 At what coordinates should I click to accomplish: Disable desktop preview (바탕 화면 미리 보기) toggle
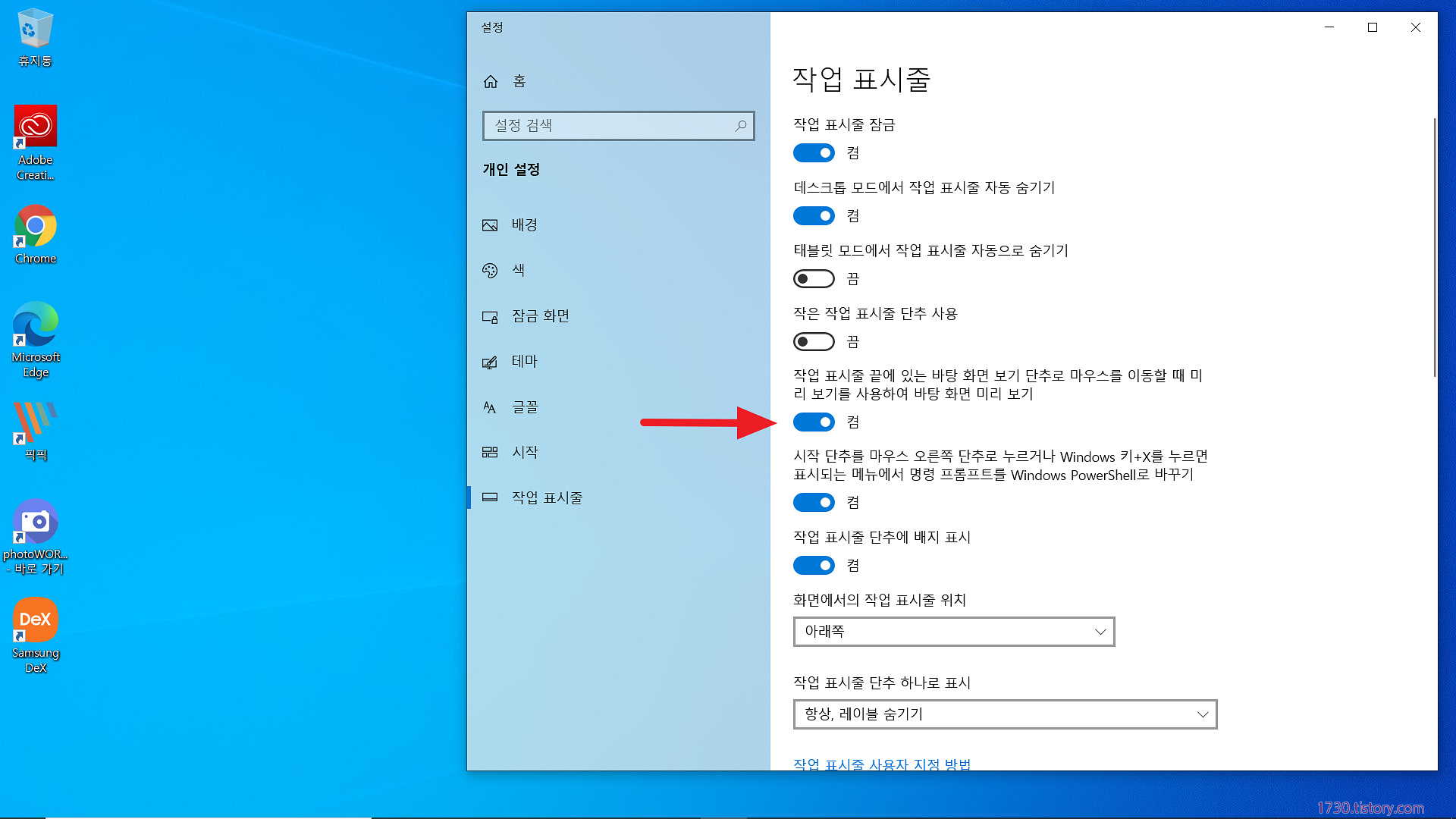tap(814, 422)
